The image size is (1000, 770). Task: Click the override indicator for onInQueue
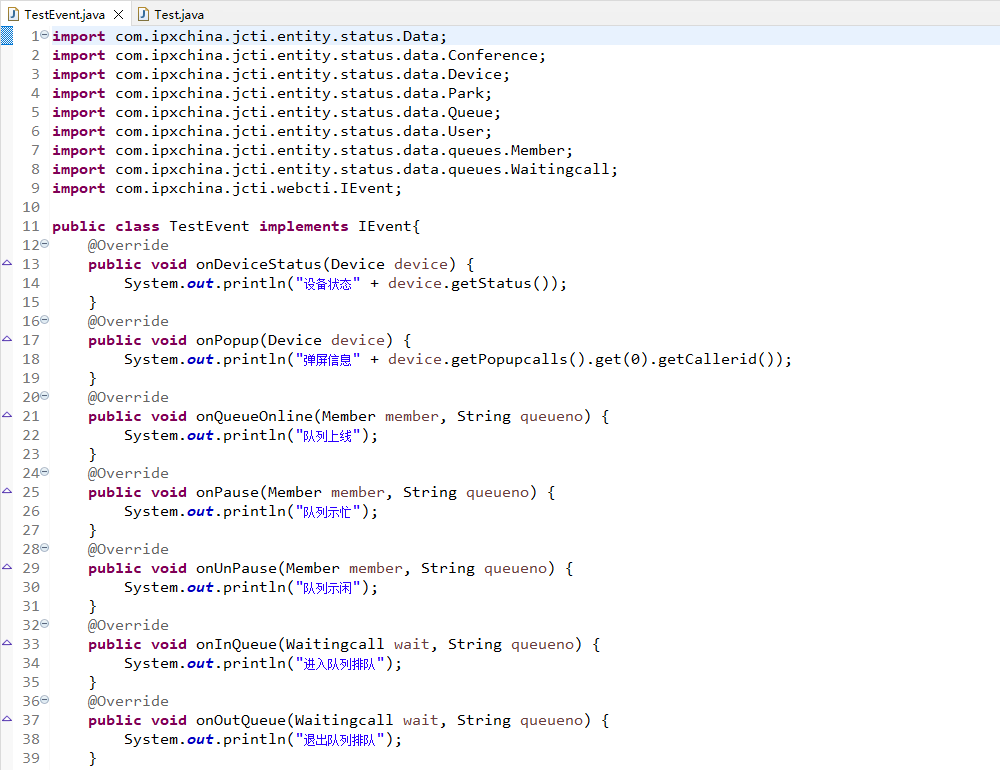click(7, 644)
